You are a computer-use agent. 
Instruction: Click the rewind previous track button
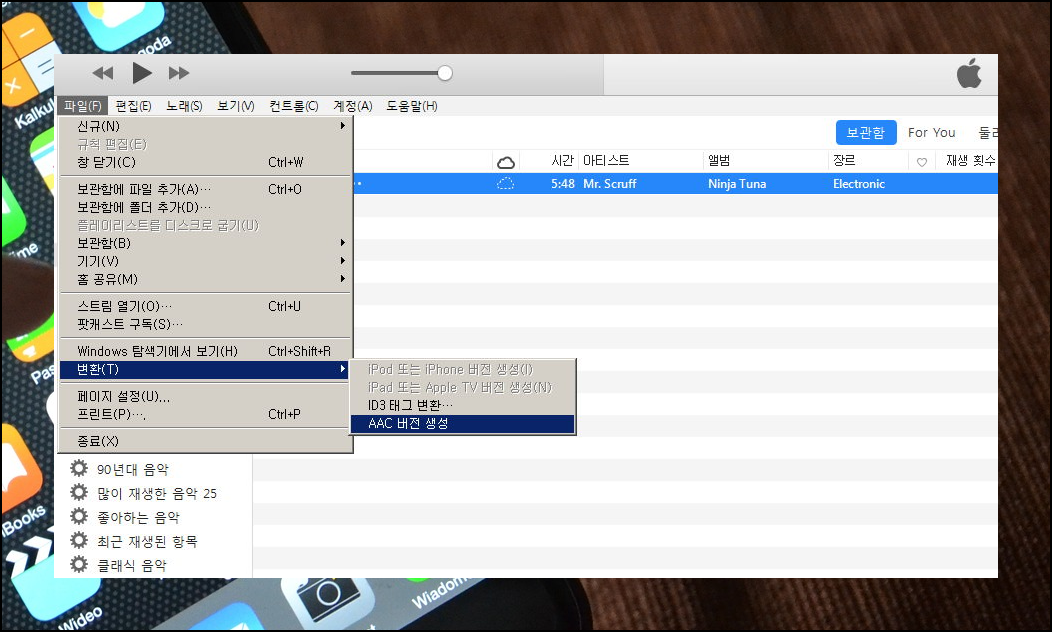[103, 73]
